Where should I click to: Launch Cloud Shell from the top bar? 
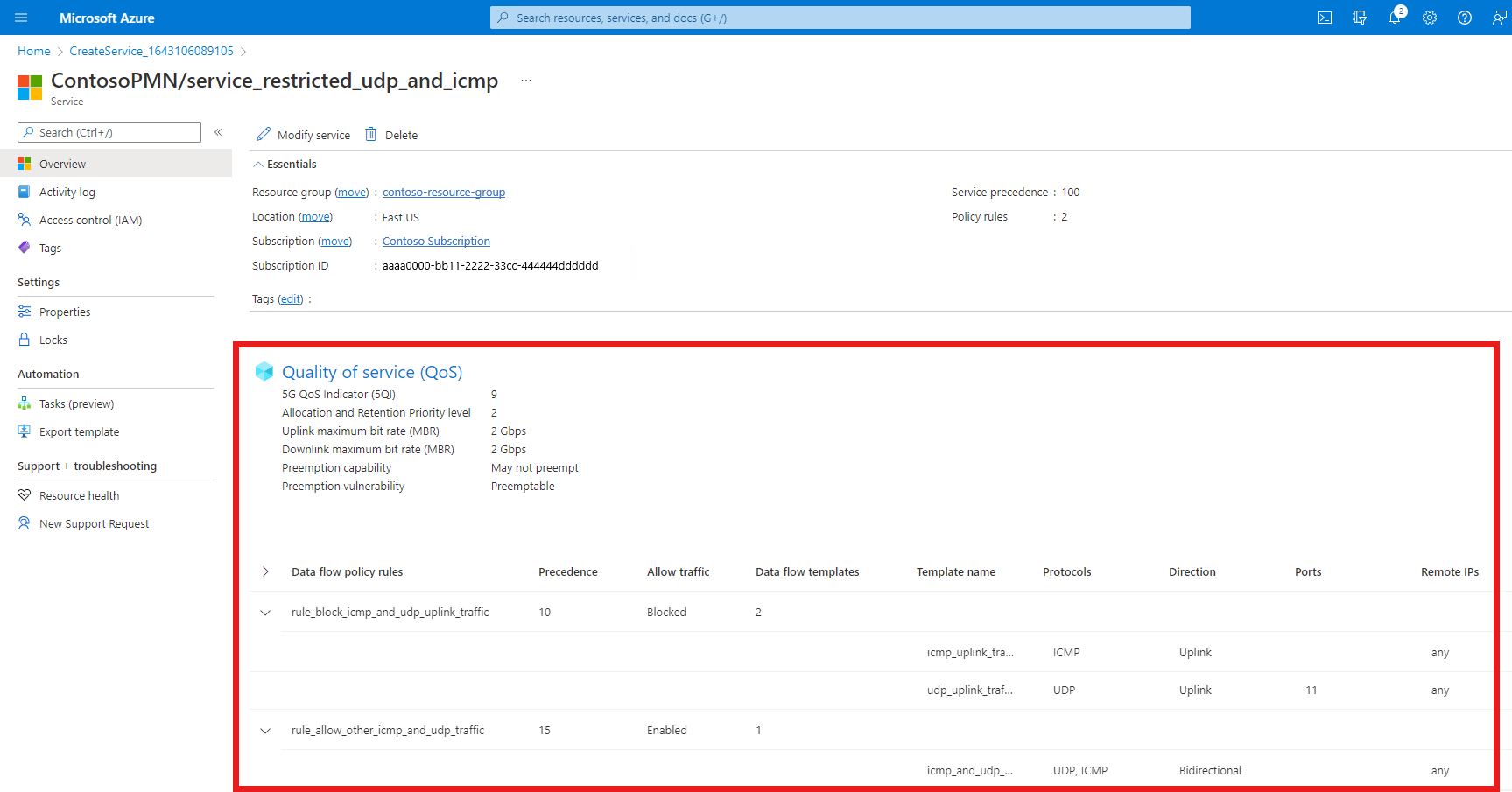coord(1325,17)
